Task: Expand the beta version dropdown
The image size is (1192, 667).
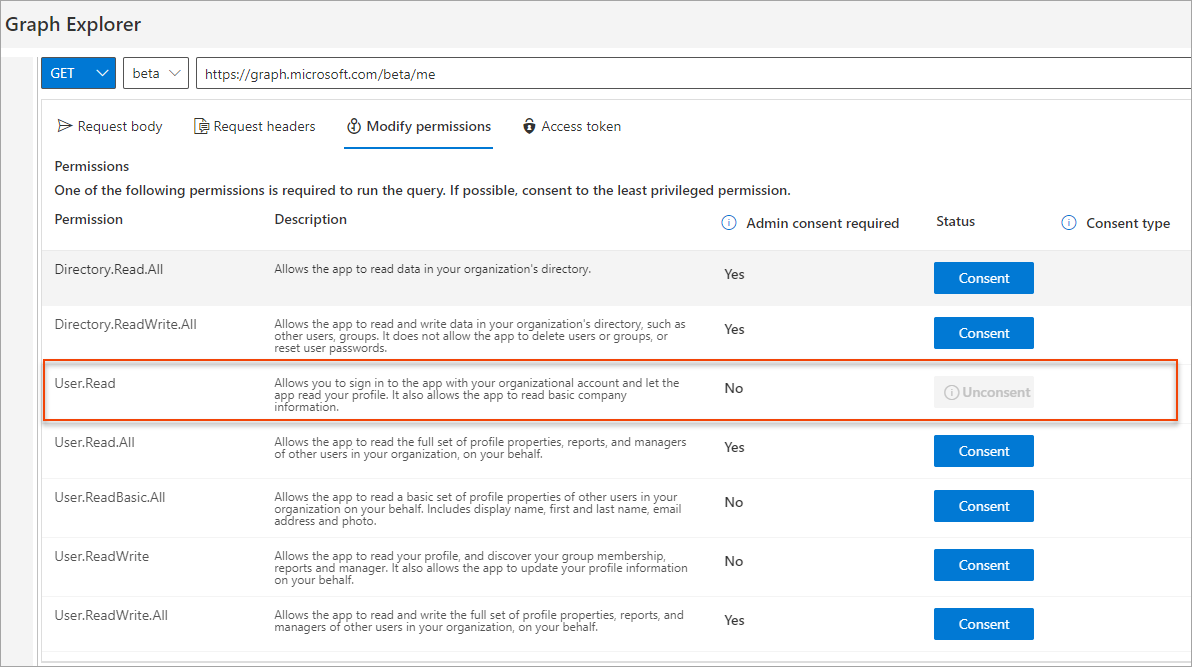Action: pos(156,73)
